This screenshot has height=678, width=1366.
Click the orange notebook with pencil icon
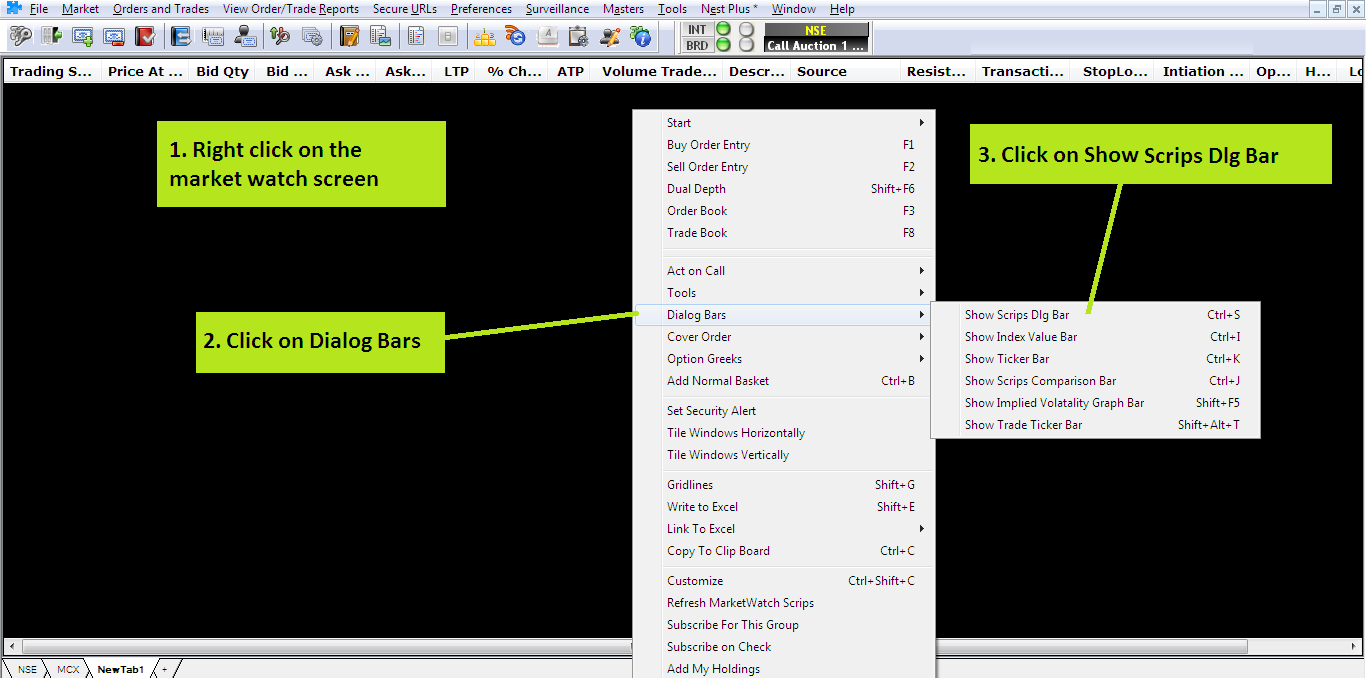[349, 37]
